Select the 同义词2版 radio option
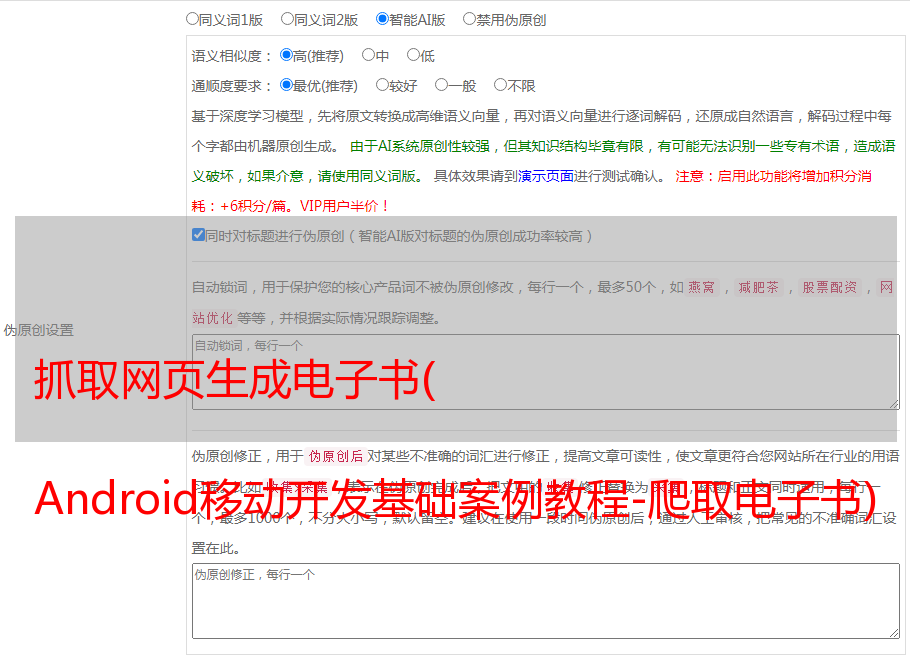The height and width of the screenshot is (658, 911). click(x=287, y=19)
